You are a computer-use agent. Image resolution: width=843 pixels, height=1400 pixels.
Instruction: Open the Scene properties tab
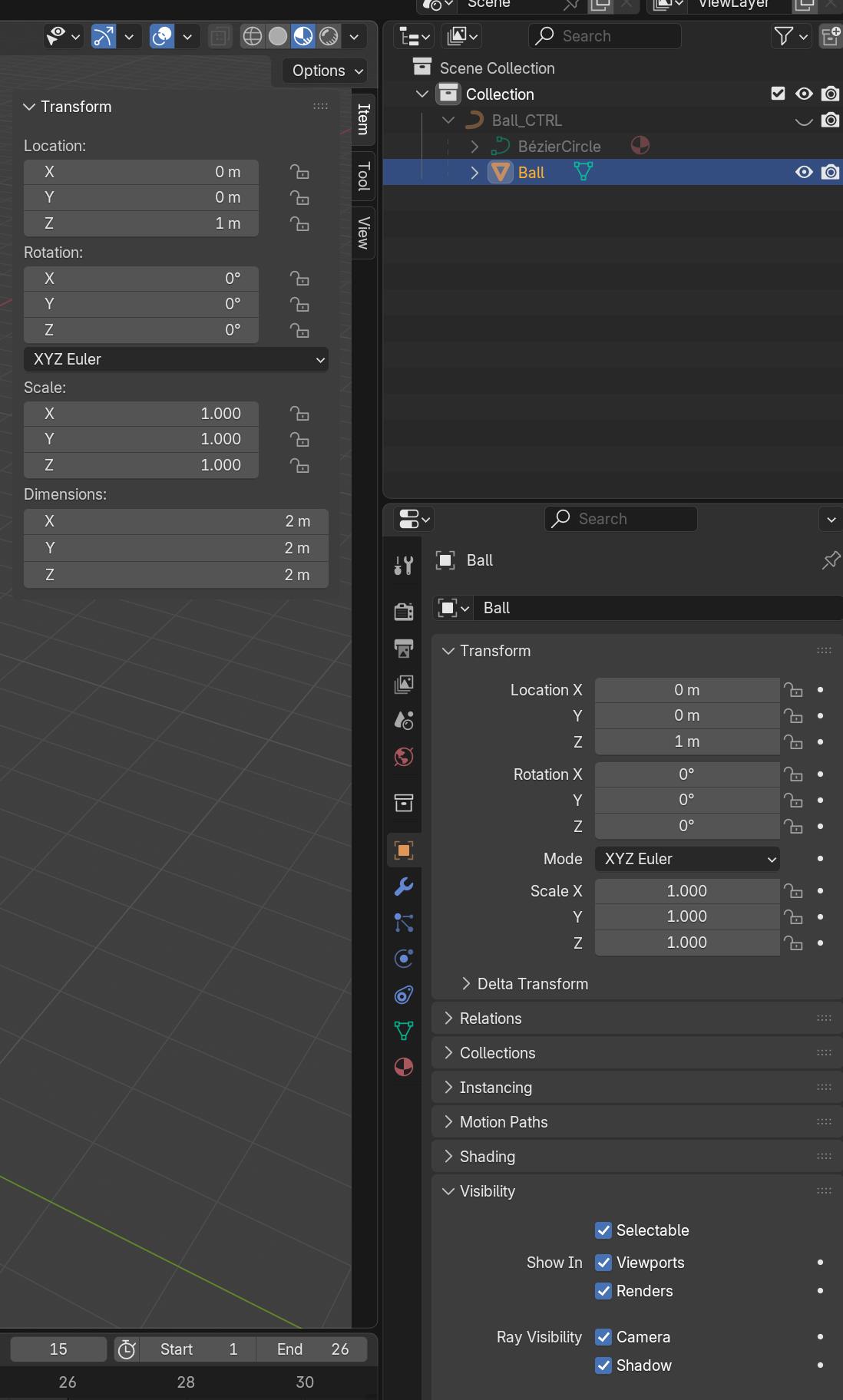click(404, 720)
